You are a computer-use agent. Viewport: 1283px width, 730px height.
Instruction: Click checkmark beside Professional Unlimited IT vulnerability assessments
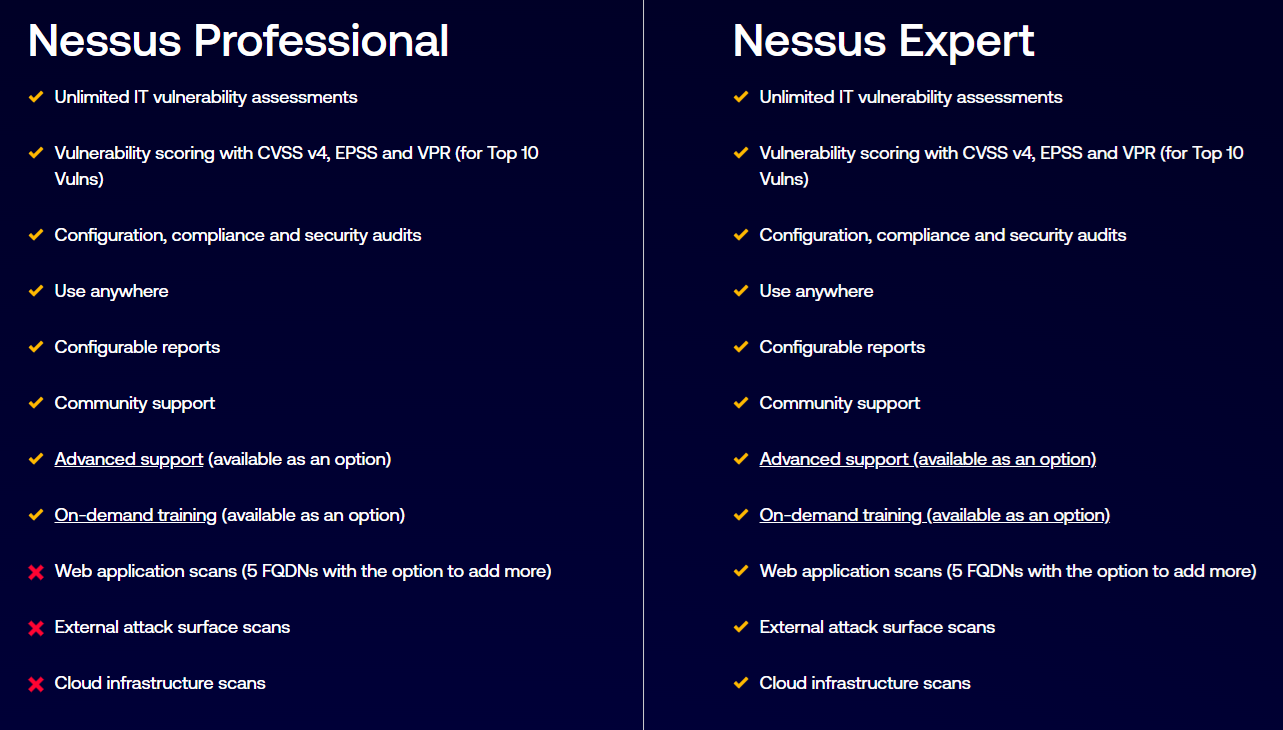click(x=36, y=97)
